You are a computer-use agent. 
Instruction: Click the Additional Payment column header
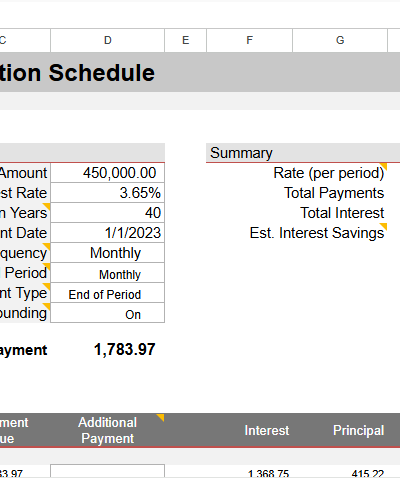107,430
